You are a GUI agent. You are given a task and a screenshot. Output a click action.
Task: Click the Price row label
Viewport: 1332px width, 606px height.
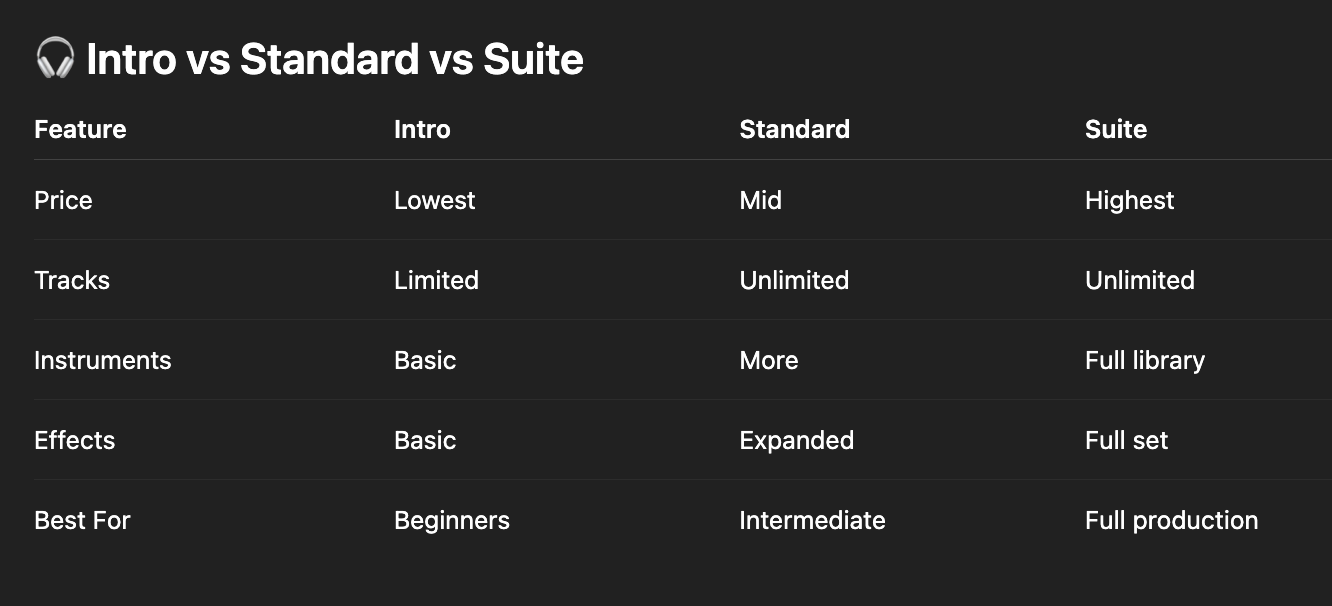point(63,200)
